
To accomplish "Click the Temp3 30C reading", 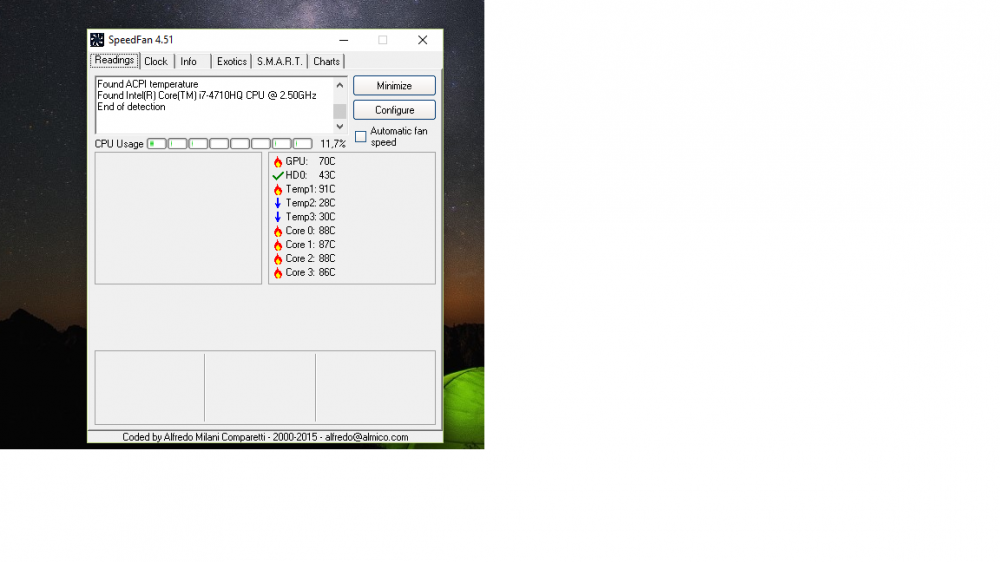I will (310, 218).
